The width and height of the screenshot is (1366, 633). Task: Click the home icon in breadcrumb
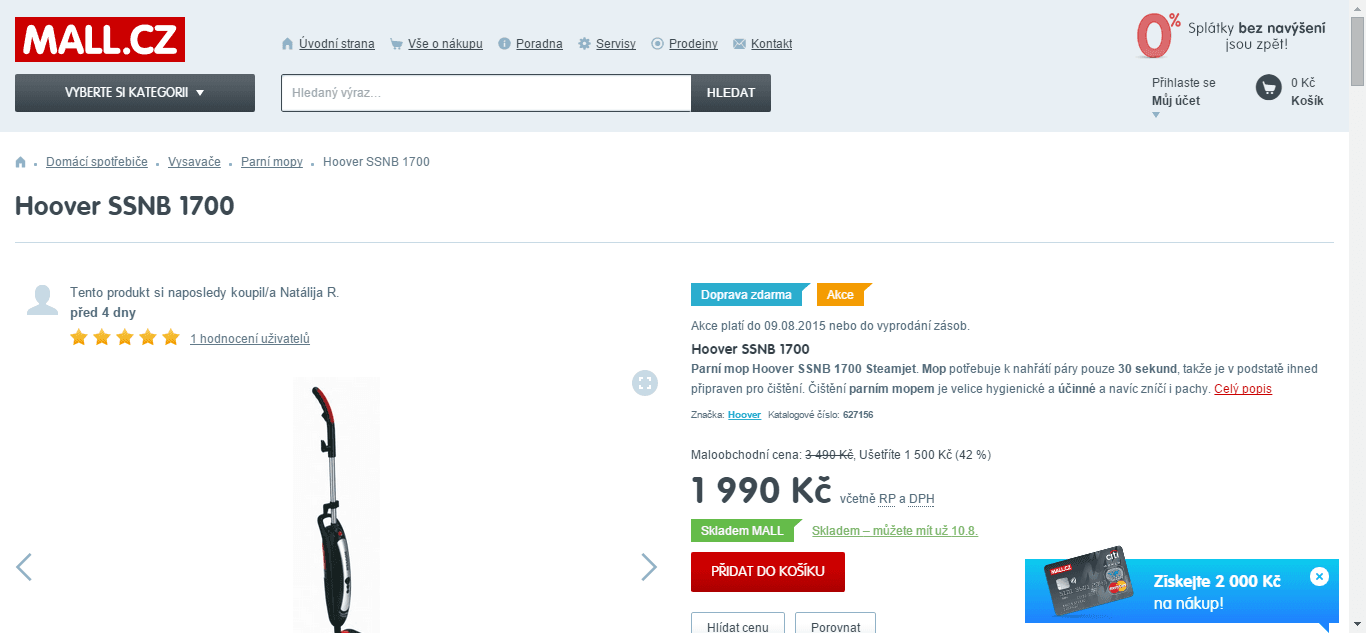(x=20, y=162)
